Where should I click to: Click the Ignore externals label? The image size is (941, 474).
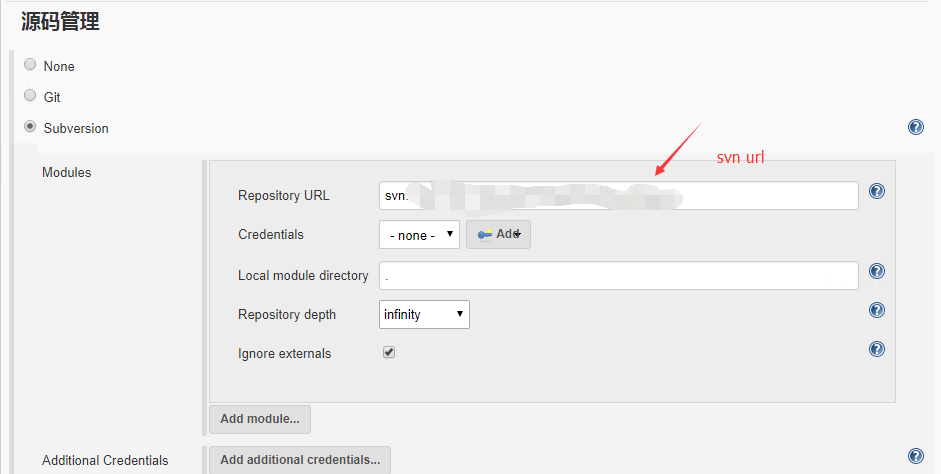pos(284,353)
